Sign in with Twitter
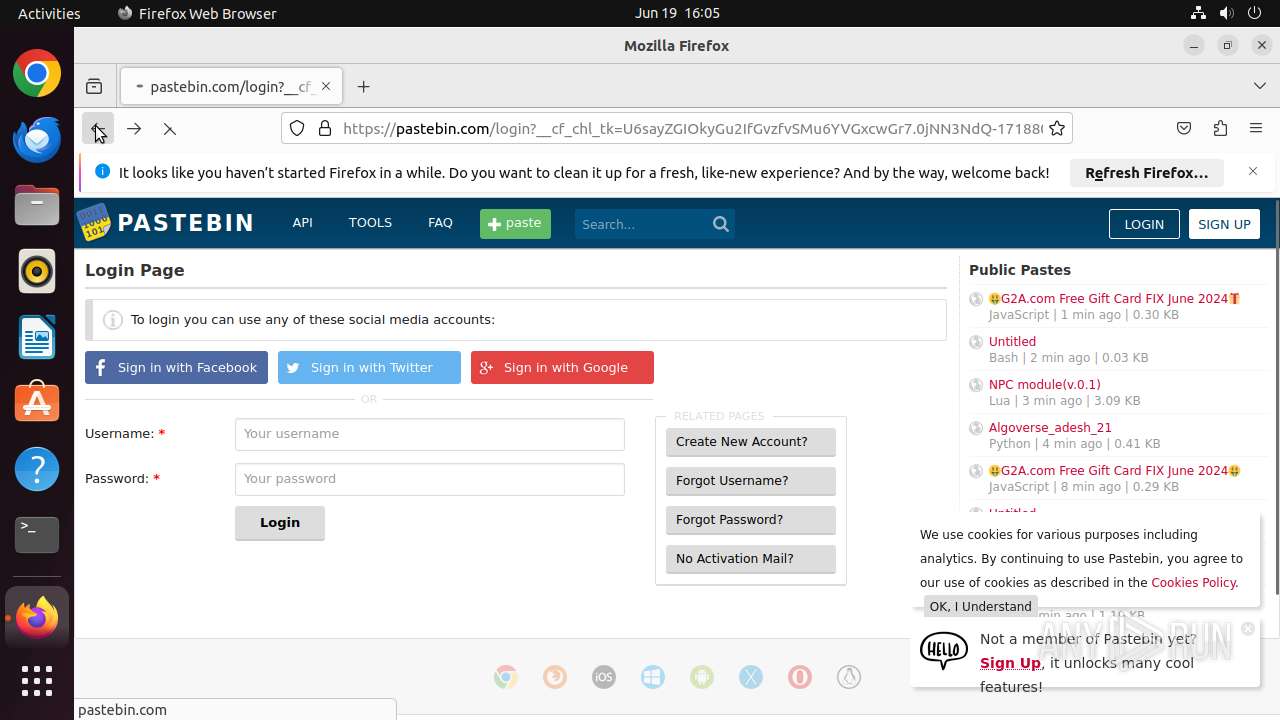 pos(369,367)
